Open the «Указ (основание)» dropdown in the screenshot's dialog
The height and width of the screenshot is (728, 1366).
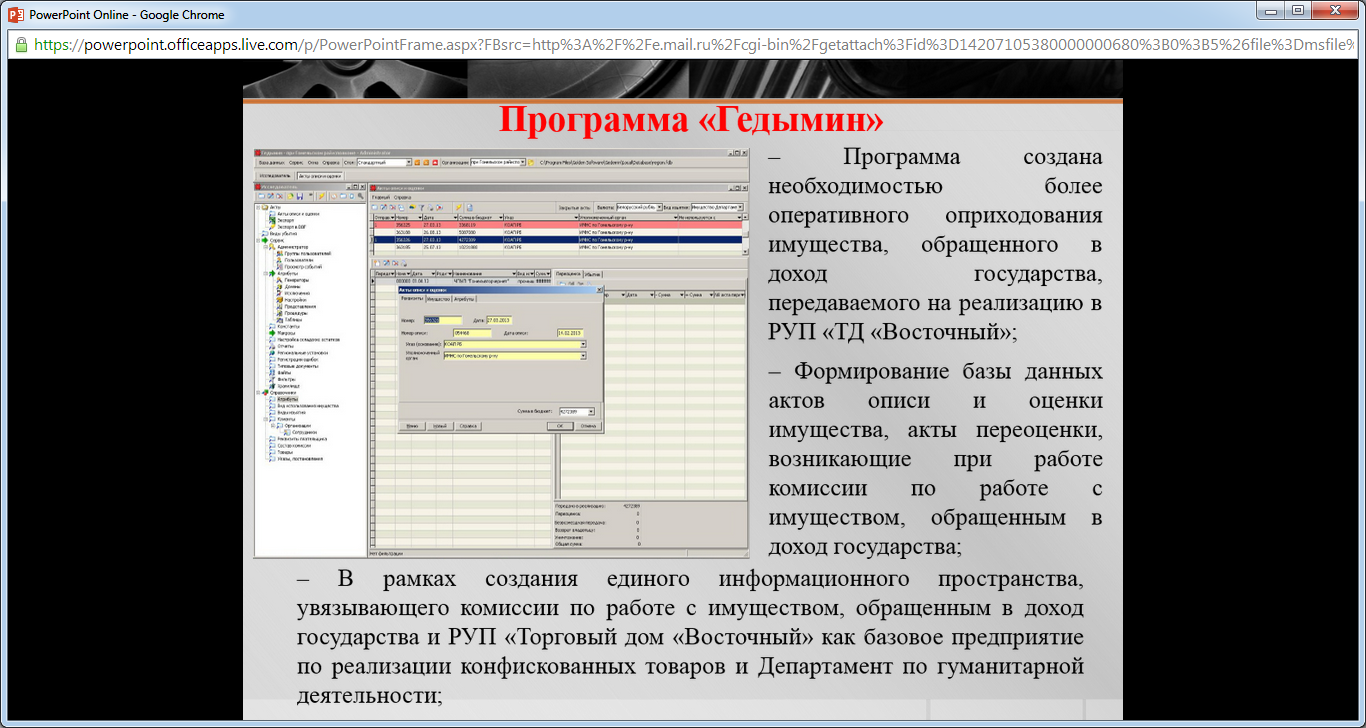coord(583,344)
